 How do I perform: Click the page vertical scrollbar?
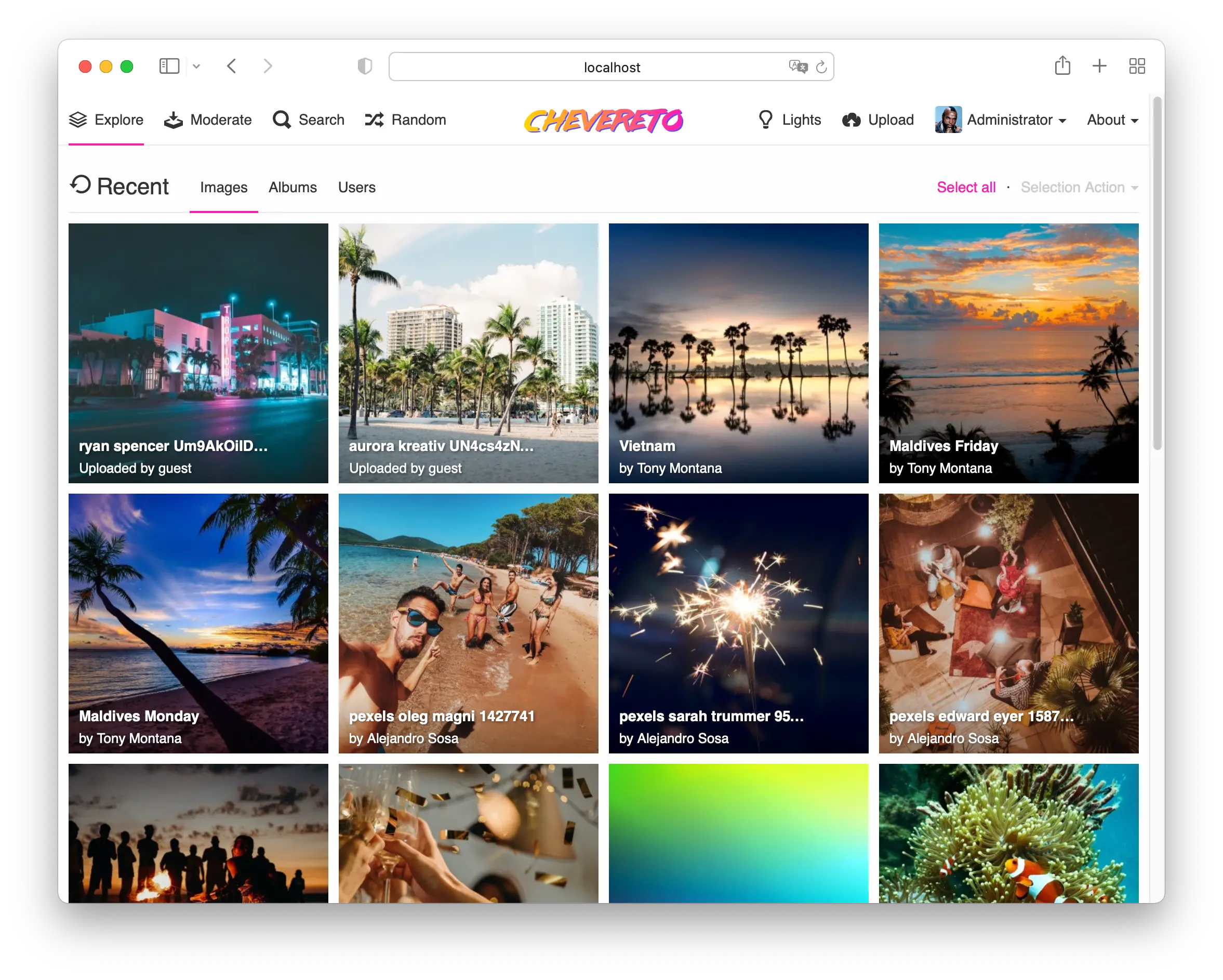click(x=1156, y=272)
